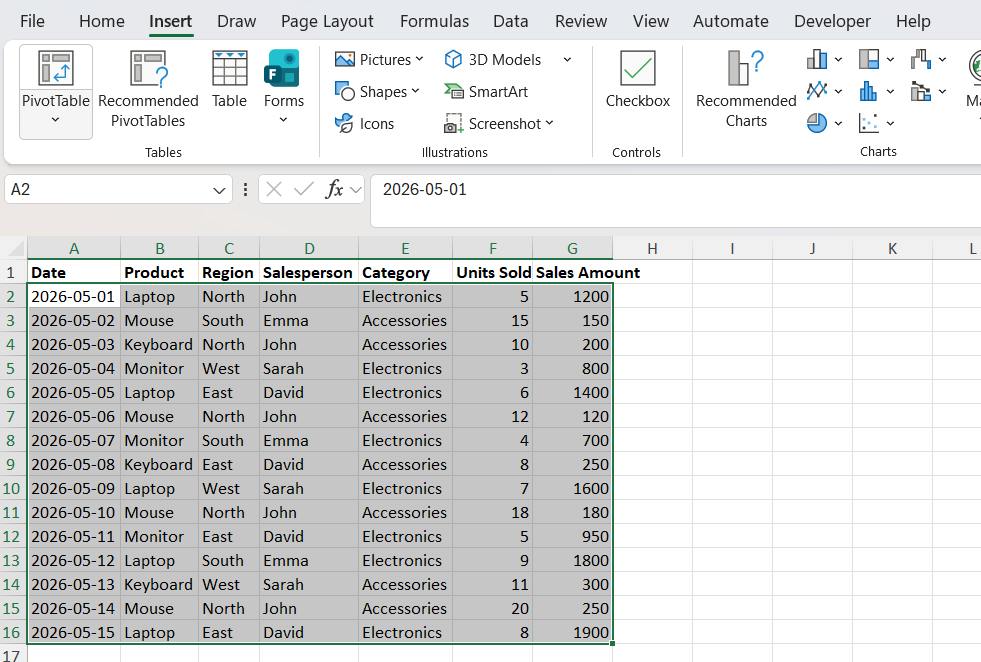The height and width of the screenshot is (662, 981).
Task: Click the 3D Models icon
Action: coord(453,59)
